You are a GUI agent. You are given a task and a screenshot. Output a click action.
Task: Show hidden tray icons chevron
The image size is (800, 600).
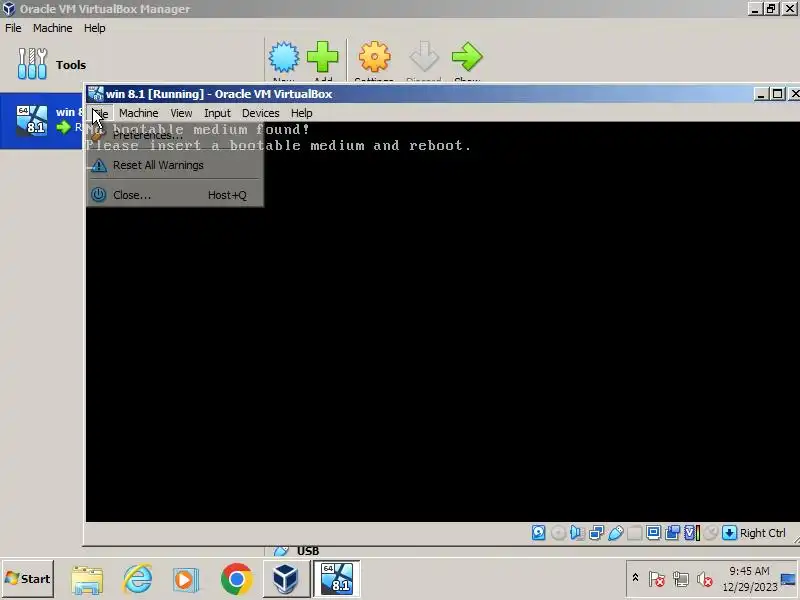635,578
